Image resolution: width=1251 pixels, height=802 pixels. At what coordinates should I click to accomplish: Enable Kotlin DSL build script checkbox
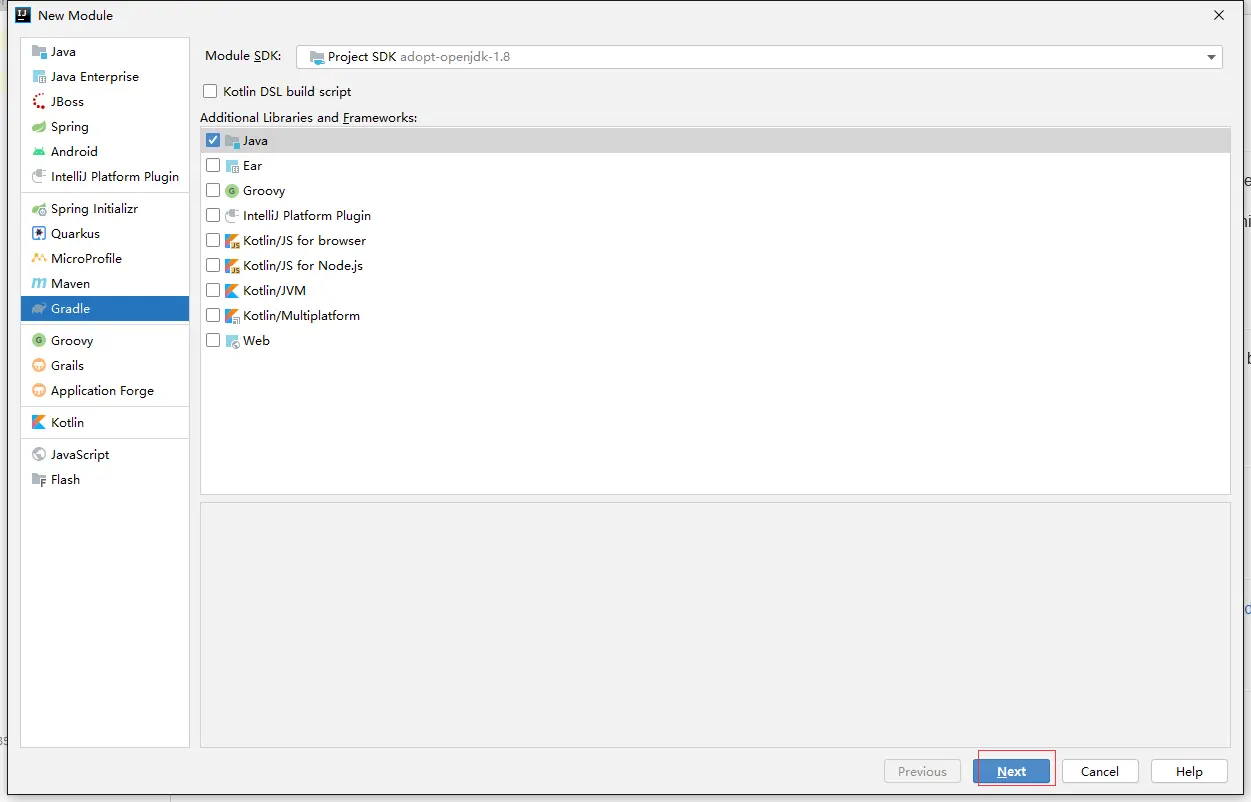tap(210, 91)
